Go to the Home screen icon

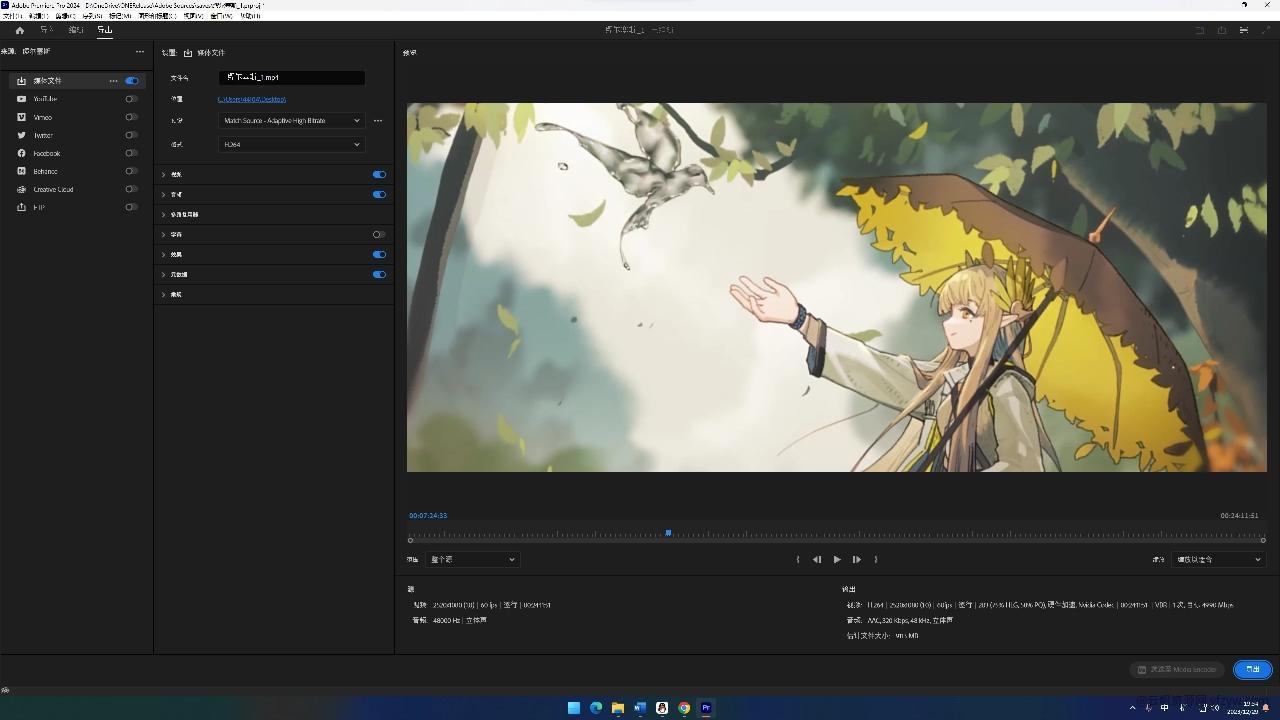click(x=19, y=31)
